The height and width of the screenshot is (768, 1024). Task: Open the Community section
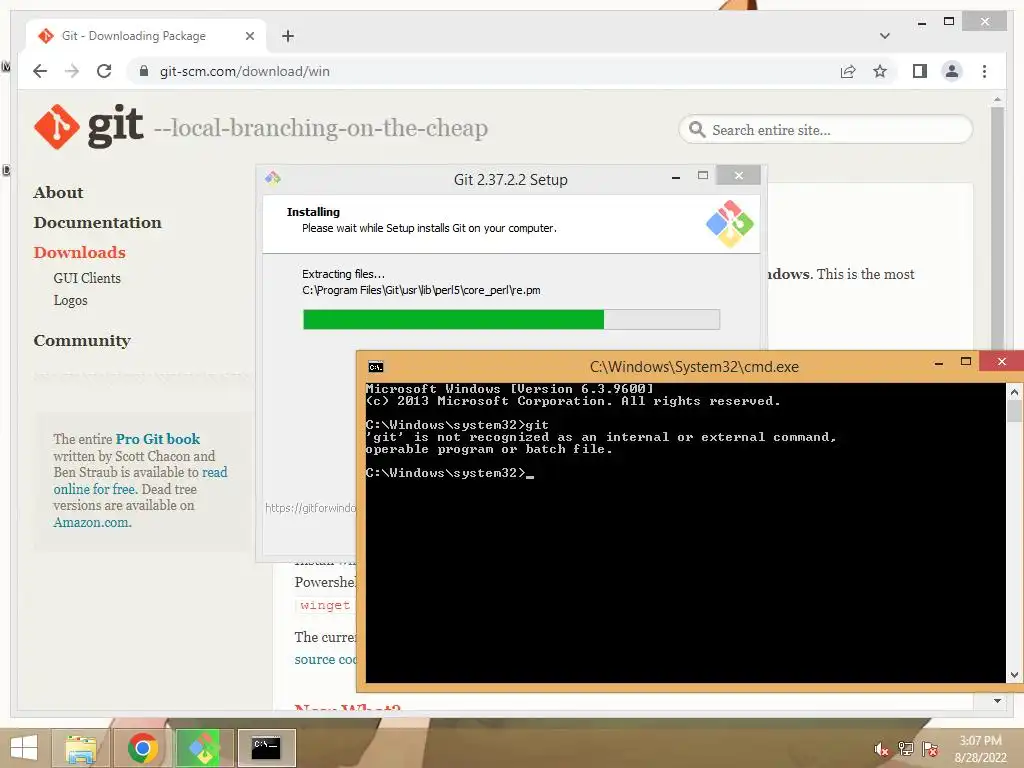[82, 341]
